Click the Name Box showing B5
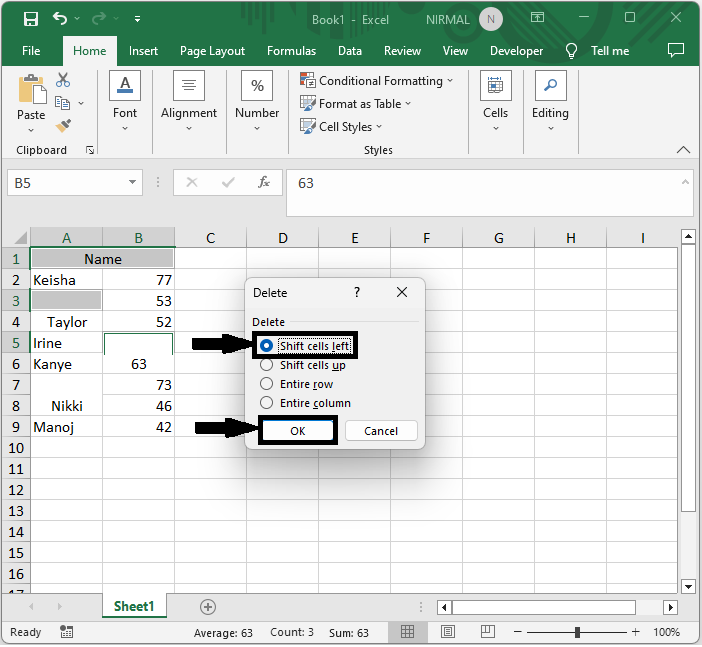 tap(75, 182)
